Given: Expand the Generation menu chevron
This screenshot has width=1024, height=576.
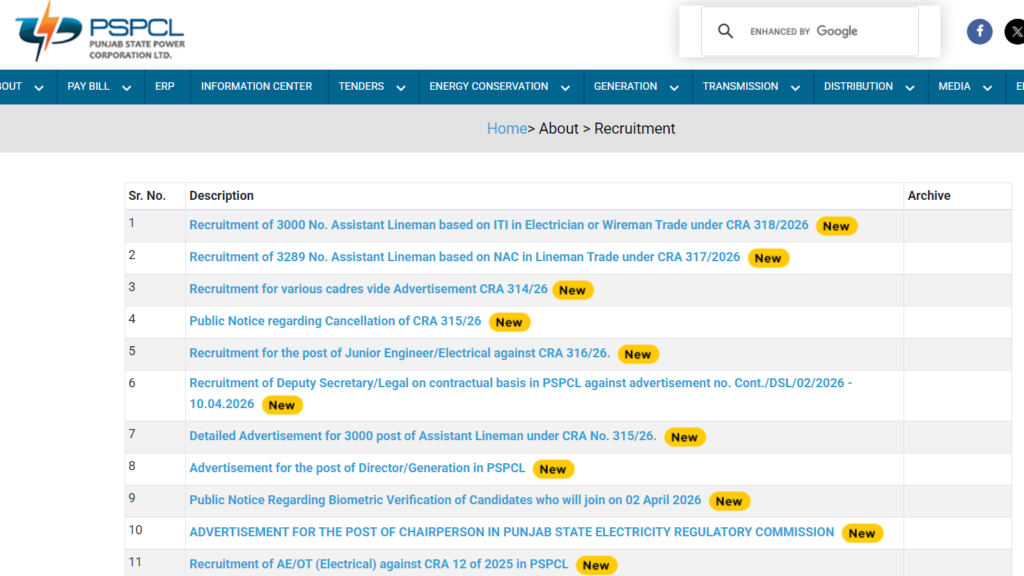Looking at the screenshot, I should pos(674,88).
